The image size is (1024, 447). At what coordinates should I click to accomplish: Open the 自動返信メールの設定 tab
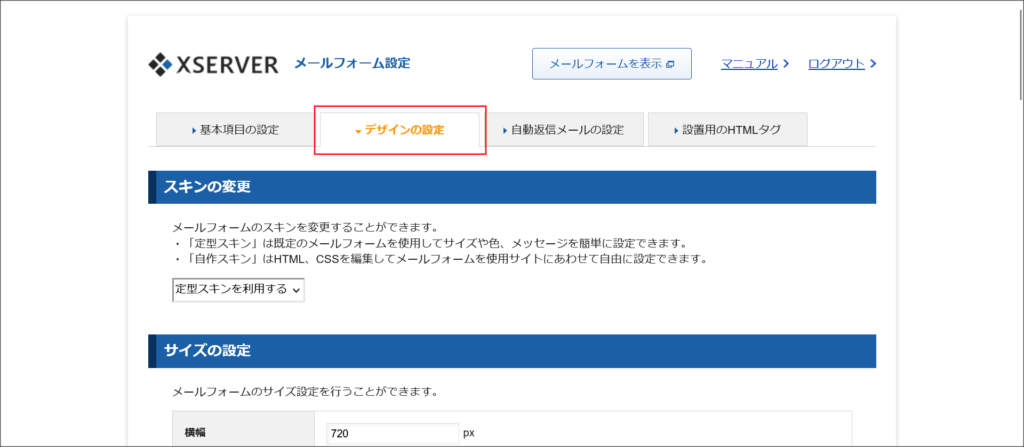[564, 129]
